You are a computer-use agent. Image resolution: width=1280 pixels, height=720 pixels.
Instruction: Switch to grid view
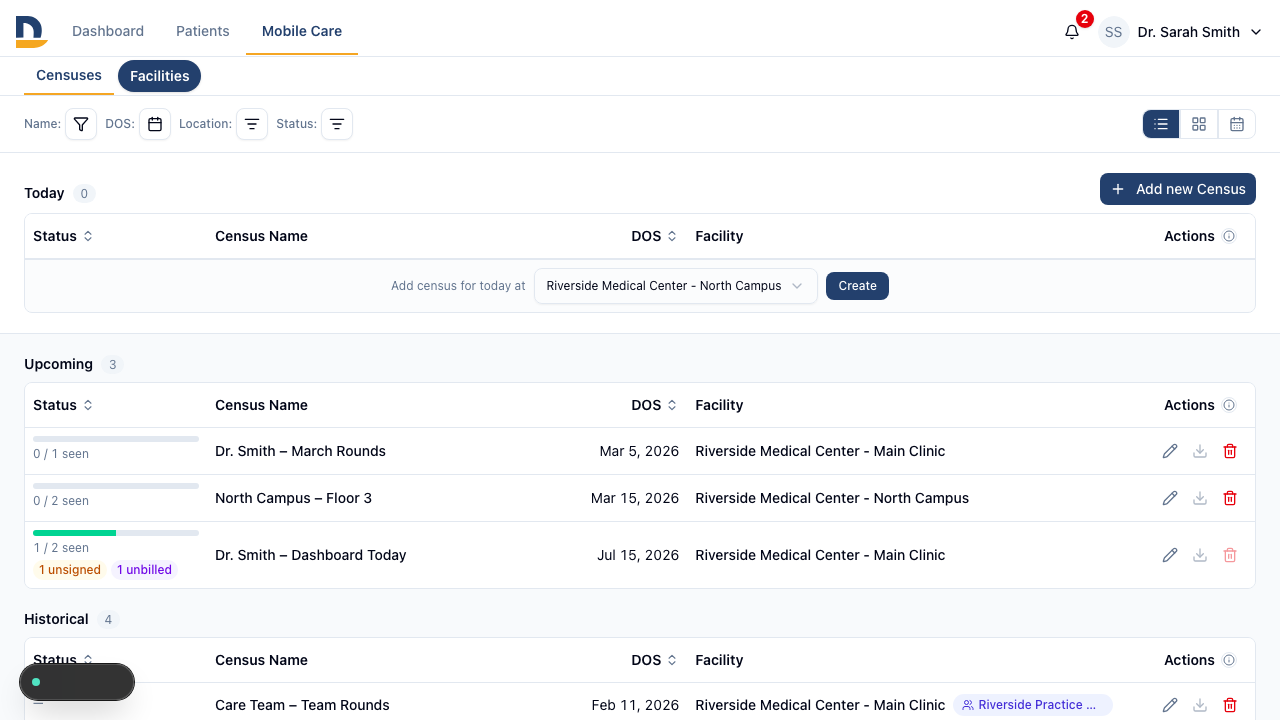[x=1199, y=124]
